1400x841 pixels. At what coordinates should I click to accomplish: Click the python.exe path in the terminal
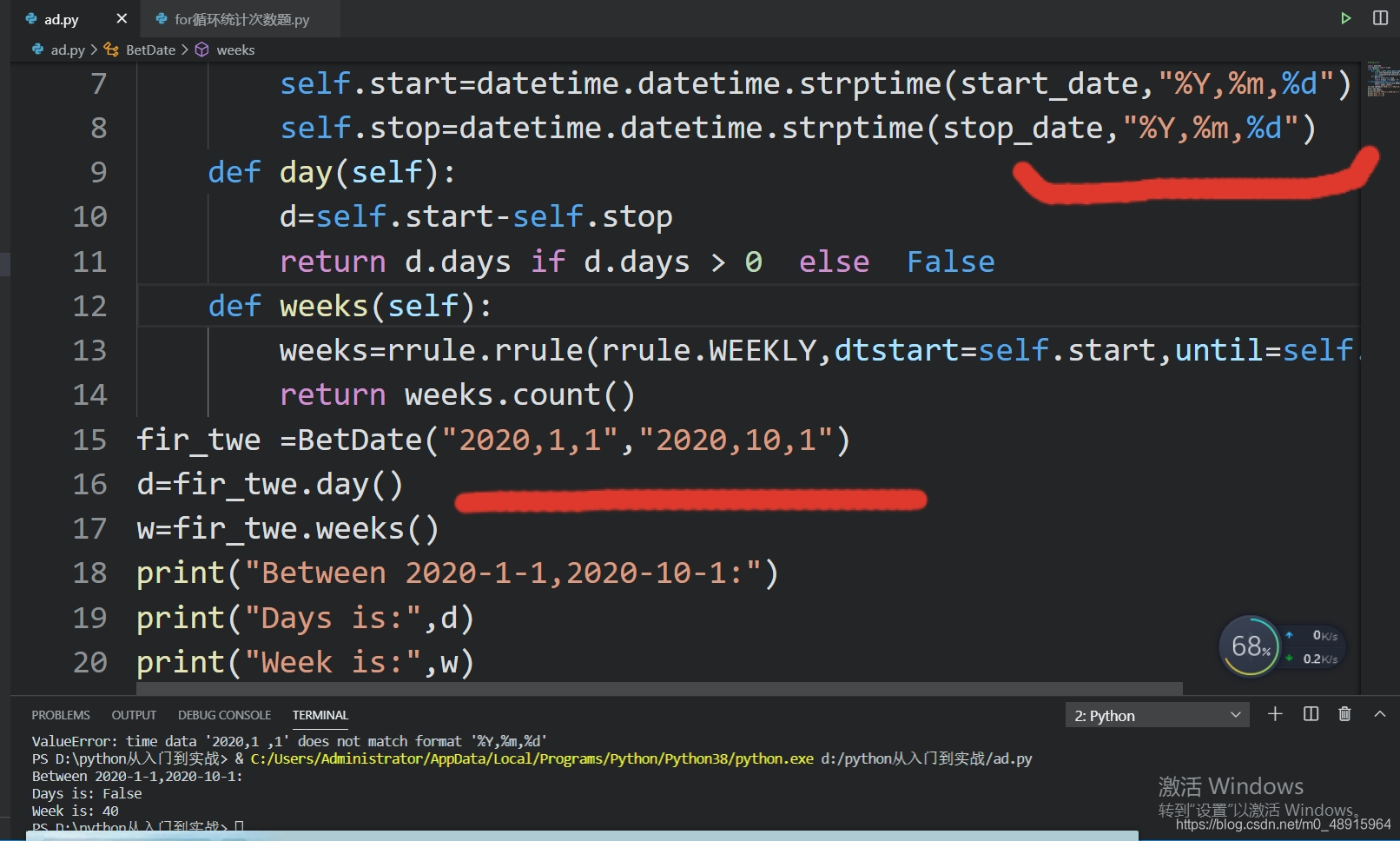coord(532,758)
